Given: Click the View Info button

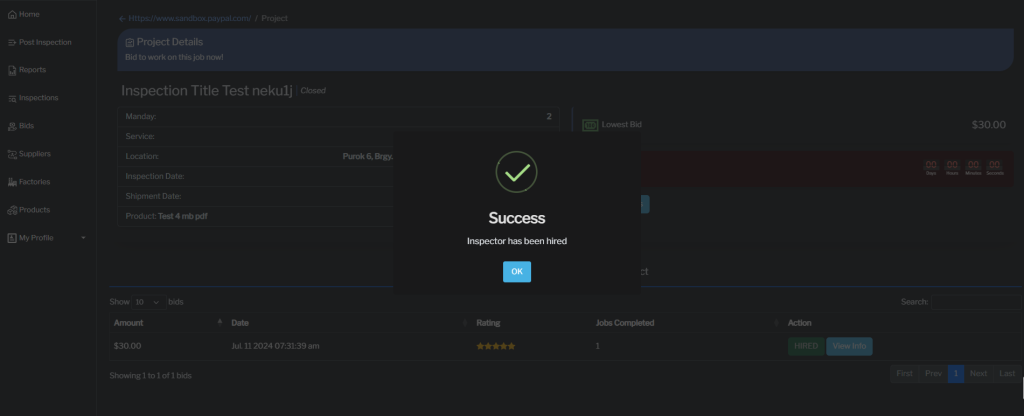Looking at the screenshot, I should (x=849, y=346).
